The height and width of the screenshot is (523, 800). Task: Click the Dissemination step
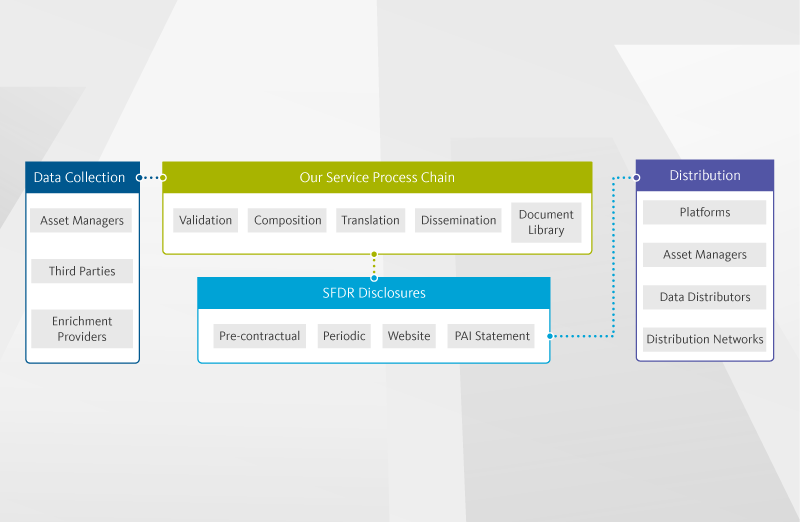[458, 220]
